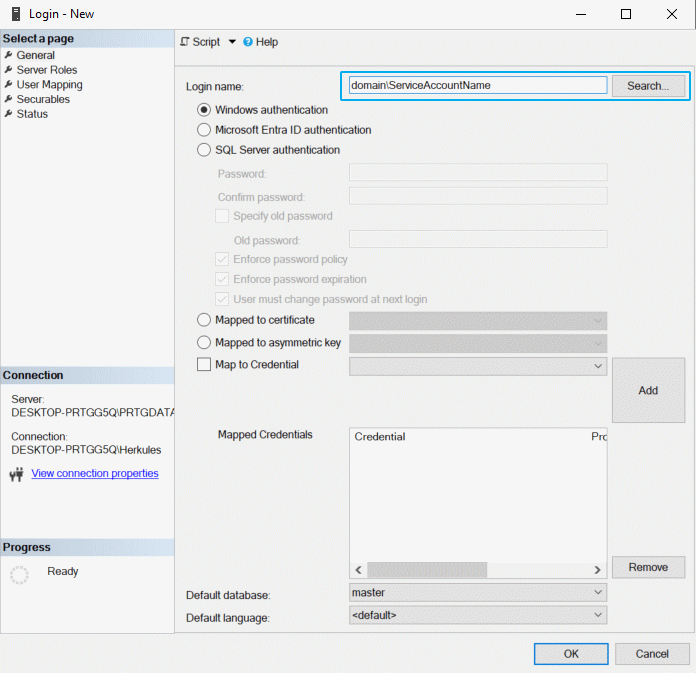696x673 pixels.
Task: Click the wrench icon beside Securables
Action: pyautogui.click(x=8, y=99)
